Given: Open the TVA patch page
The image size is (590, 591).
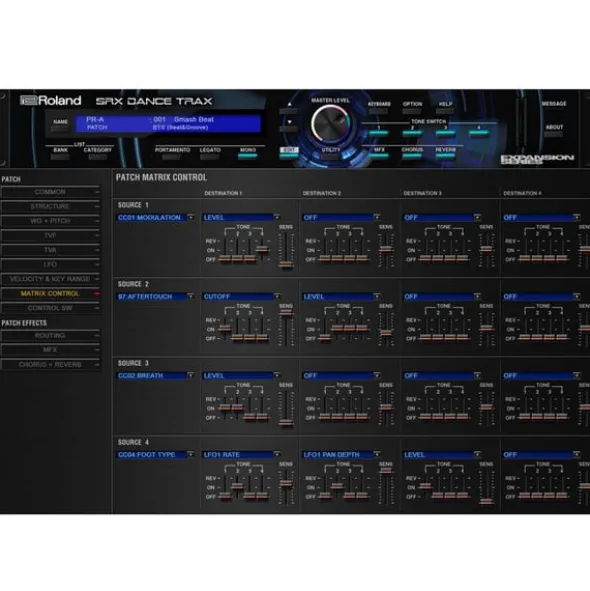Looking at the screenshot, I should click(50, 250).
